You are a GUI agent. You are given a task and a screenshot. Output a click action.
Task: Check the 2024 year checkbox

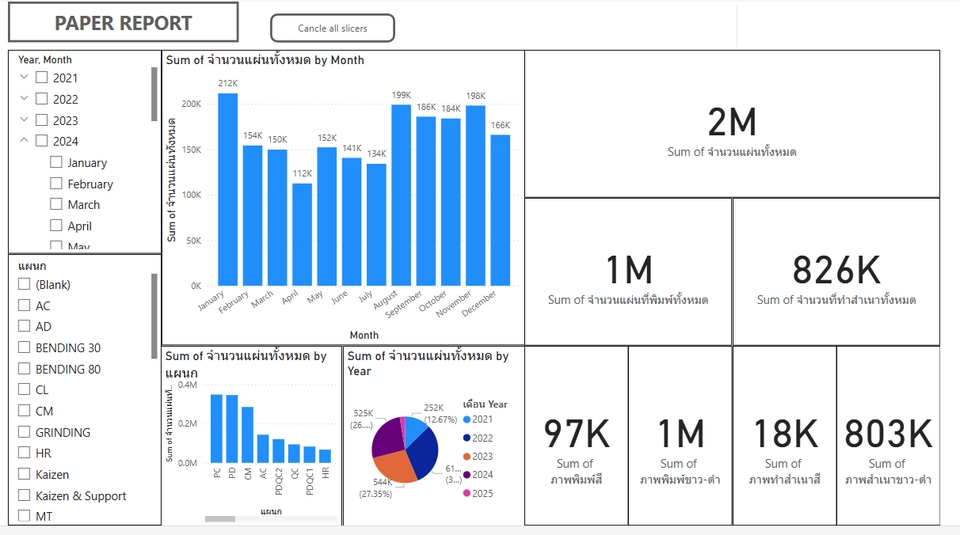point(42,141)
